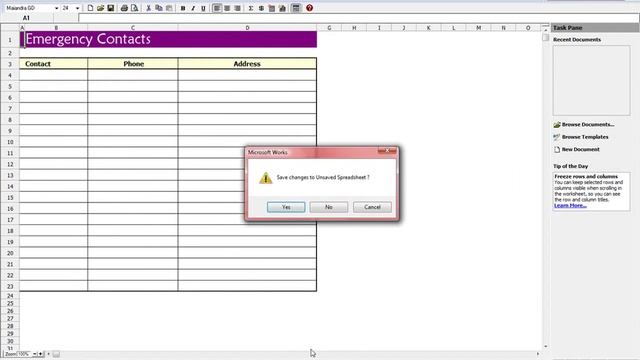Select row 3 header
This screenshot has height=360, width=640.
pos(10,64)
